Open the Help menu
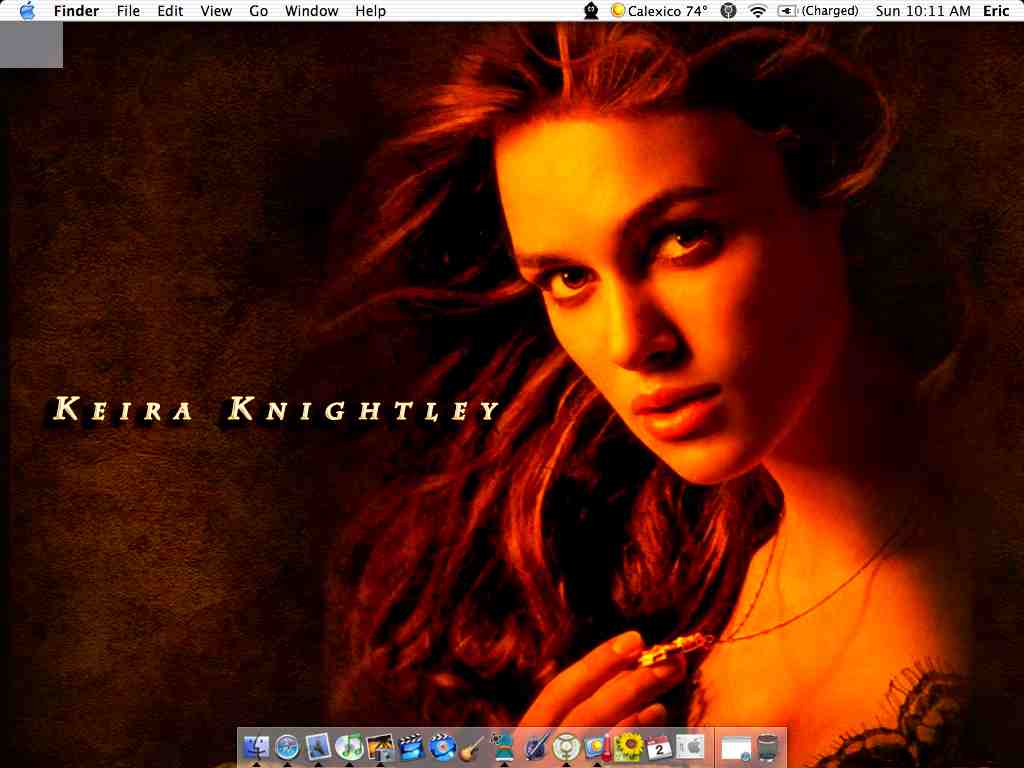Viewport: 1024px width, 768px height. (x=370, y=11)
